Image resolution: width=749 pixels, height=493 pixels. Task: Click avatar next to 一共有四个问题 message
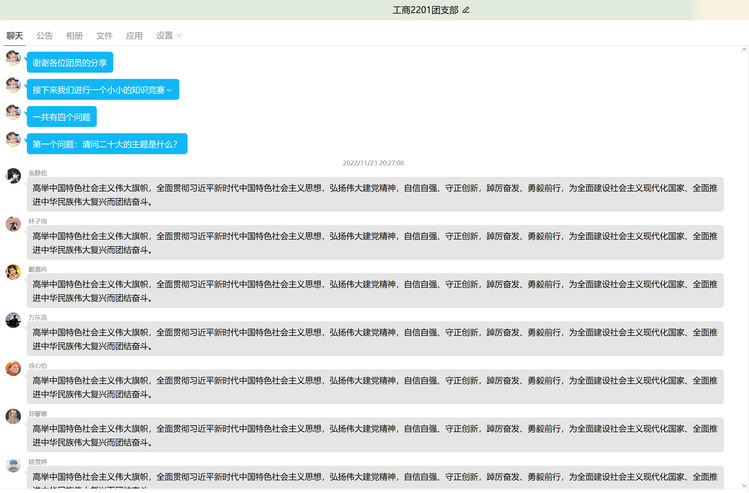[x=13, y=112]
